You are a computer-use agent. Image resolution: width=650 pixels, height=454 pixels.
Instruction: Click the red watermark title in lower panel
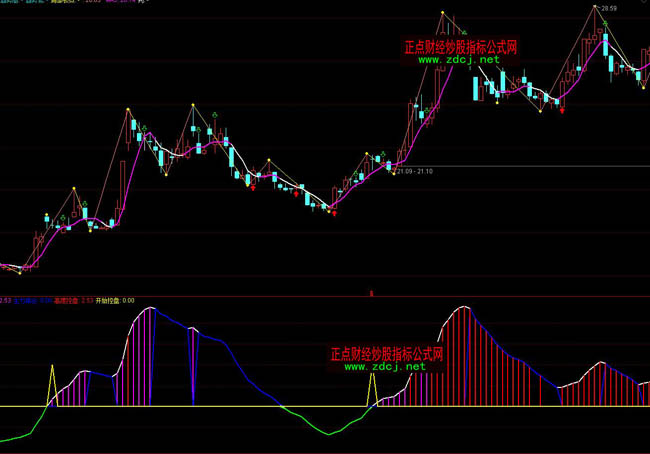[386, 354]
